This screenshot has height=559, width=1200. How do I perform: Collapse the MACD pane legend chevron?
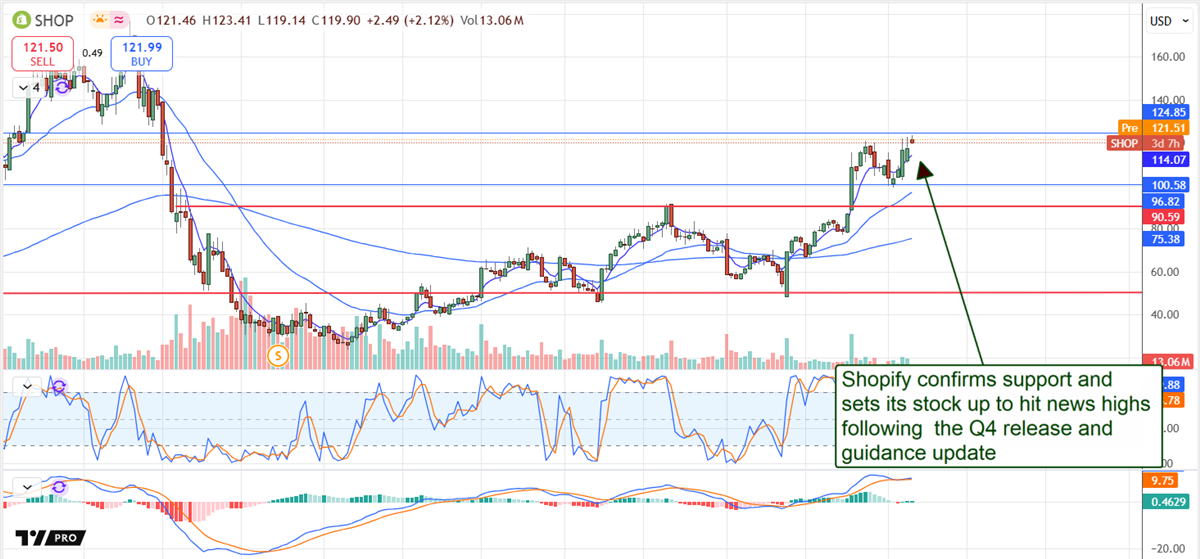(x=30, y=487)
